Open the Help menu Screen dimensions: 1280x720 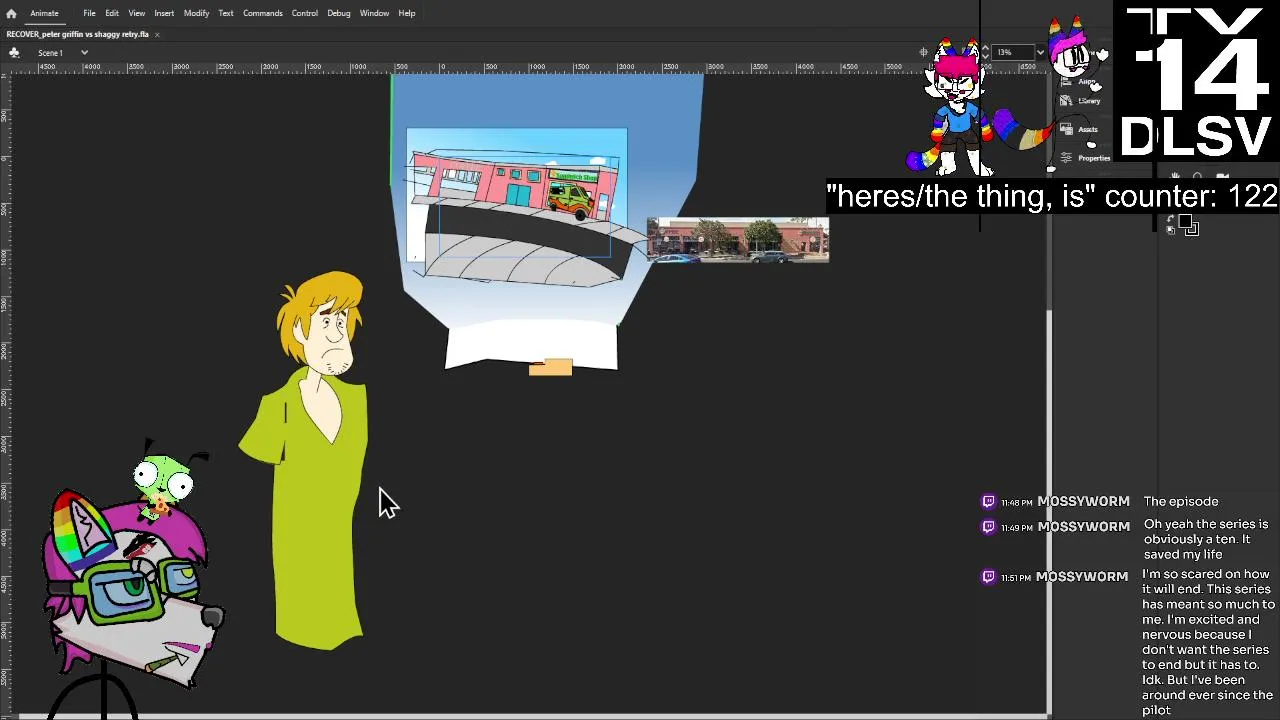pos(407,13)
